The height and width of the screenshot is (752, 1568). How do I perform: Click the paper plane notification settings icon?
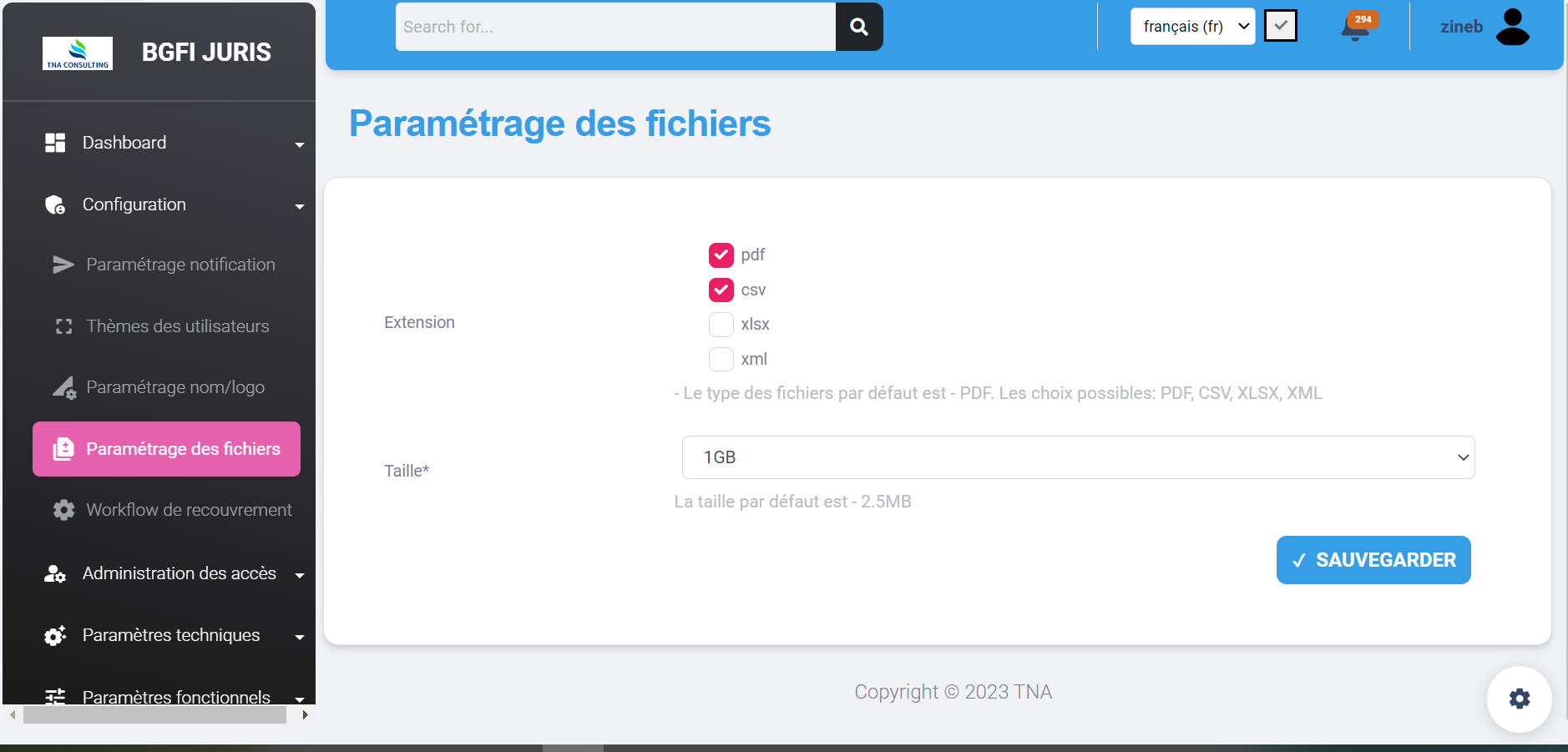(63, 265)
